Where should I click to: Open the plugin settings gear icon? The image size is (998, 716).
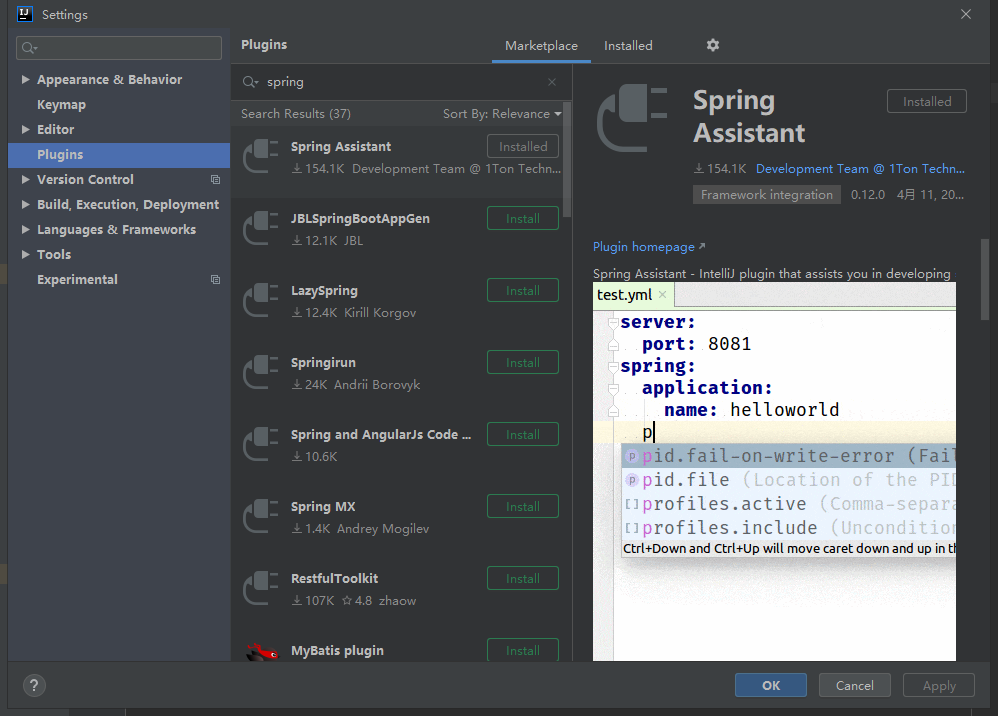point(712,45)
